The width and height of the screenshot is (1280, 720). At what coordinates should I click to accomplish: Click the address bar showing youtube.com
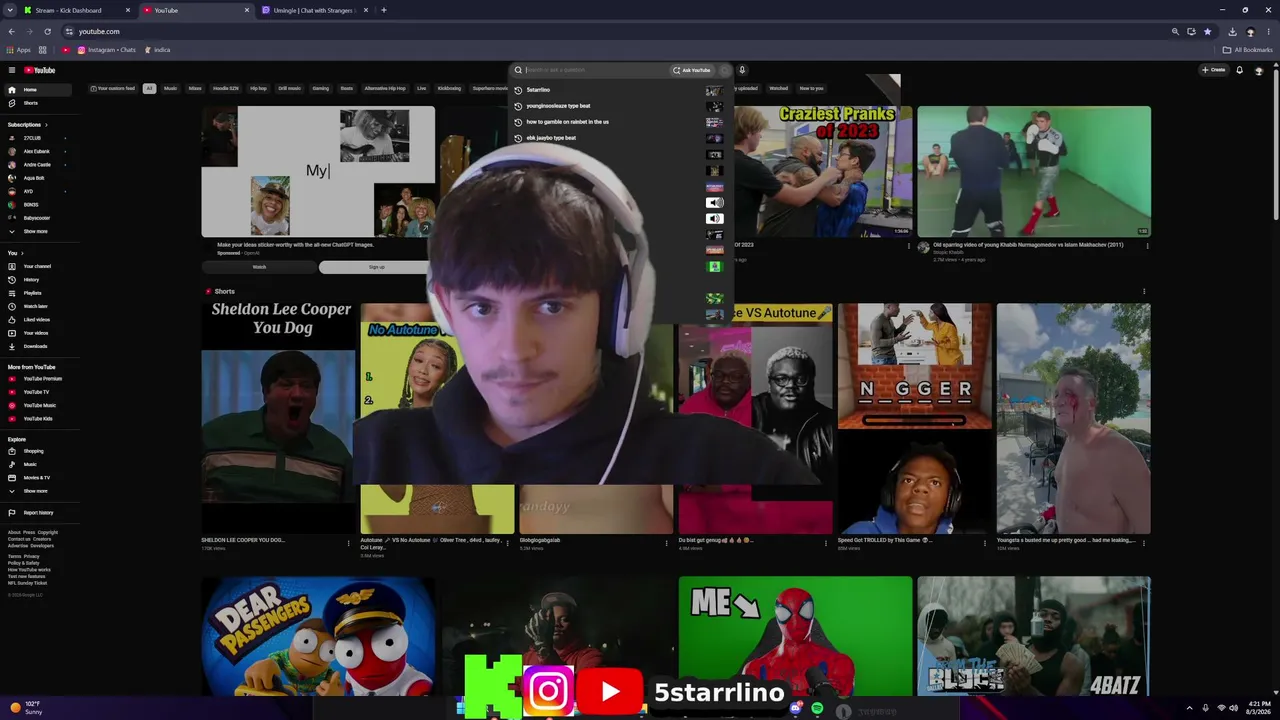[620, 31]
